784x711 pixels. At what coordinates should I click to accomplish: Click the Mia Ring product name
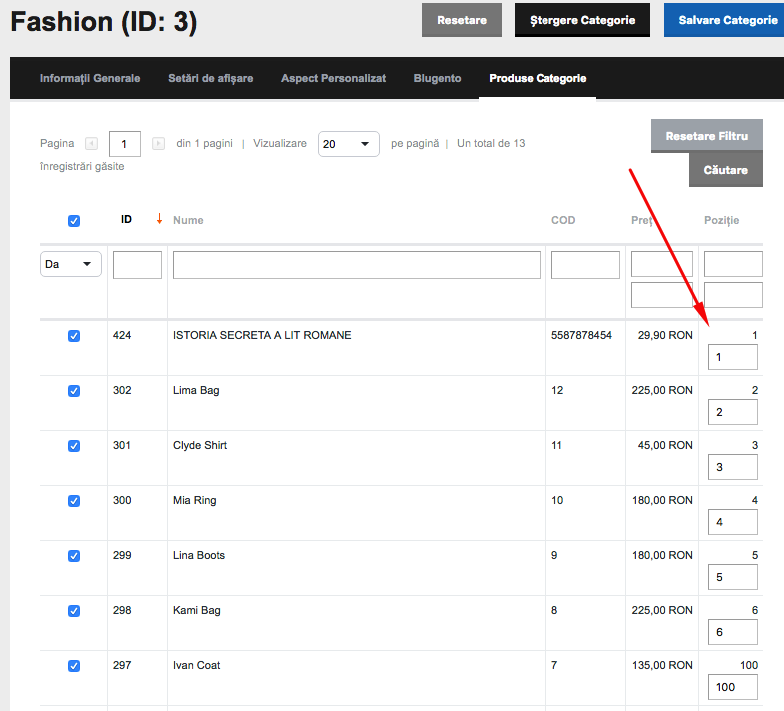pyautogui.click(x=194, y=500)
